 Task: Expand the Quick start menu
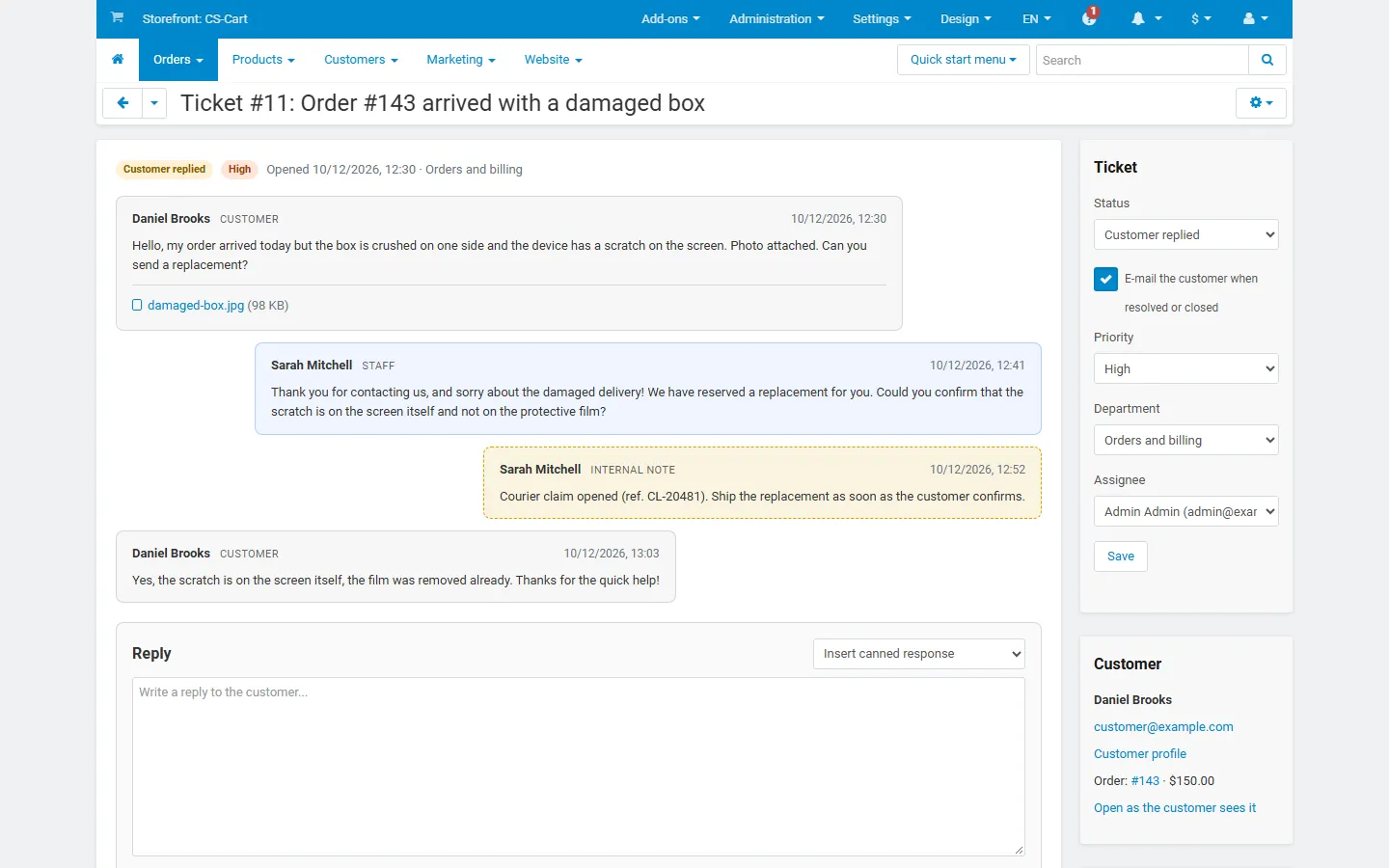963,60
